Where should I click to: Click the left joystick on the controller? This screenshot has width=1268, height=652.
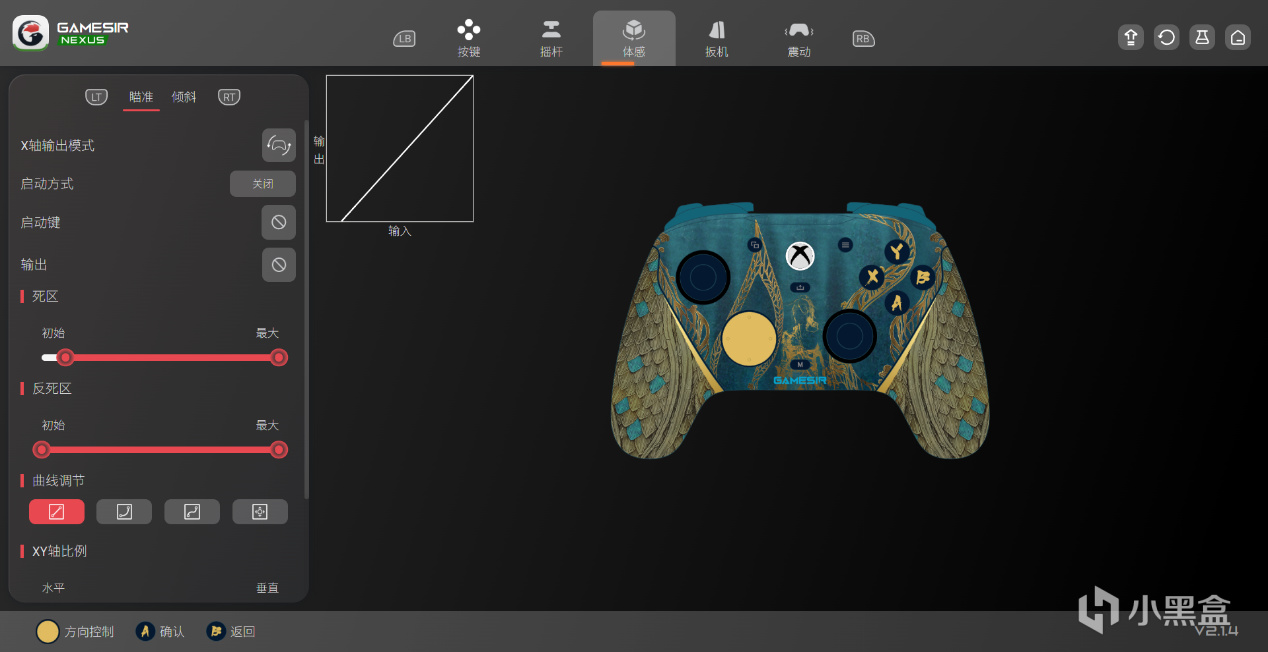[x=703, y=277]
